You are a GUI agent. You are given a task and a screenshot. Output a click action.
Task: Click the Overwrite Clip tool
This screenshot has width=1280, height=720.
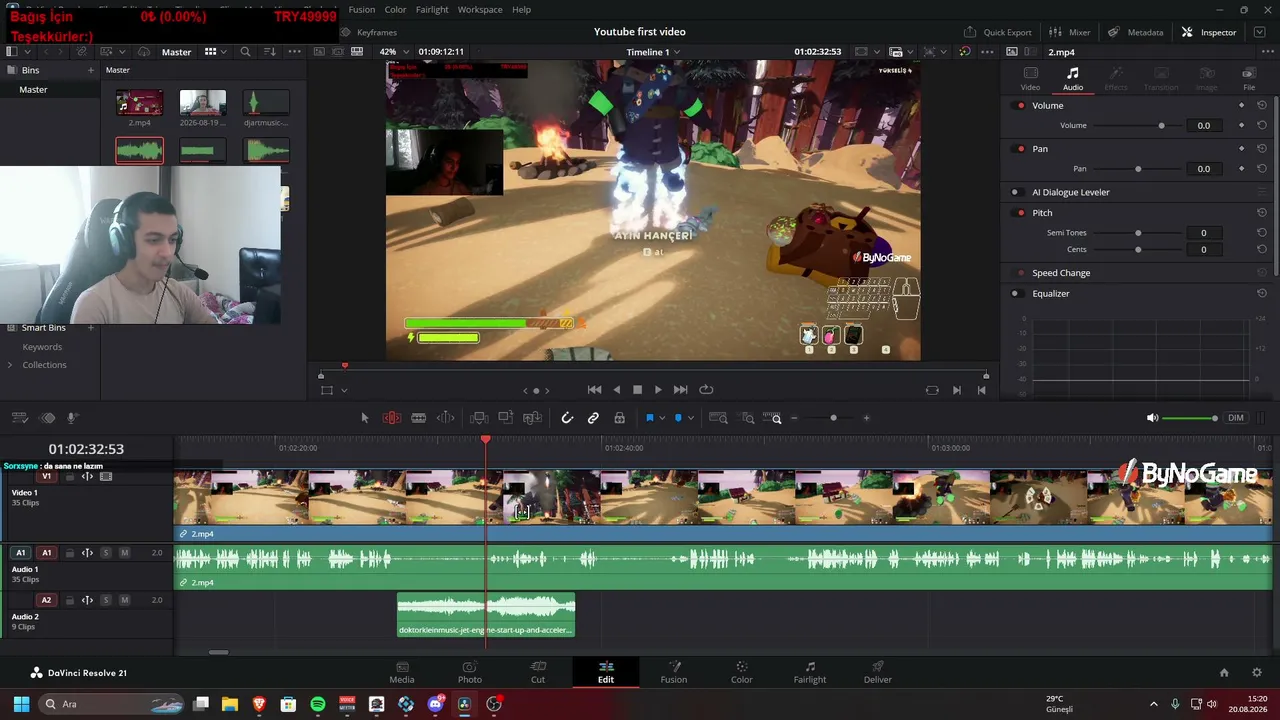point(506,418)
